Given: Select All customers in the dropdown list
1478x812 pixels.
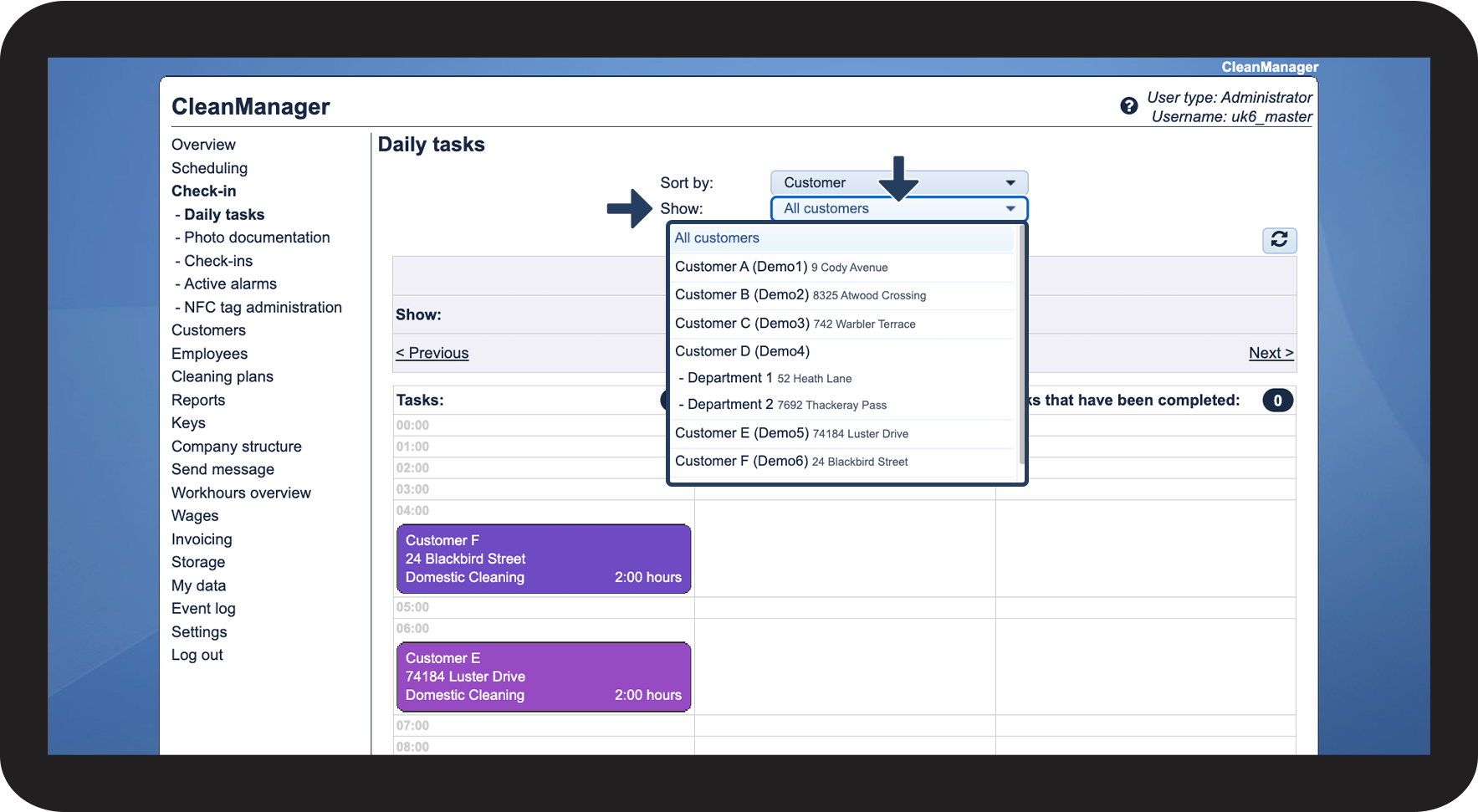Looking at the screenshot, I should (x=843, y=238).
